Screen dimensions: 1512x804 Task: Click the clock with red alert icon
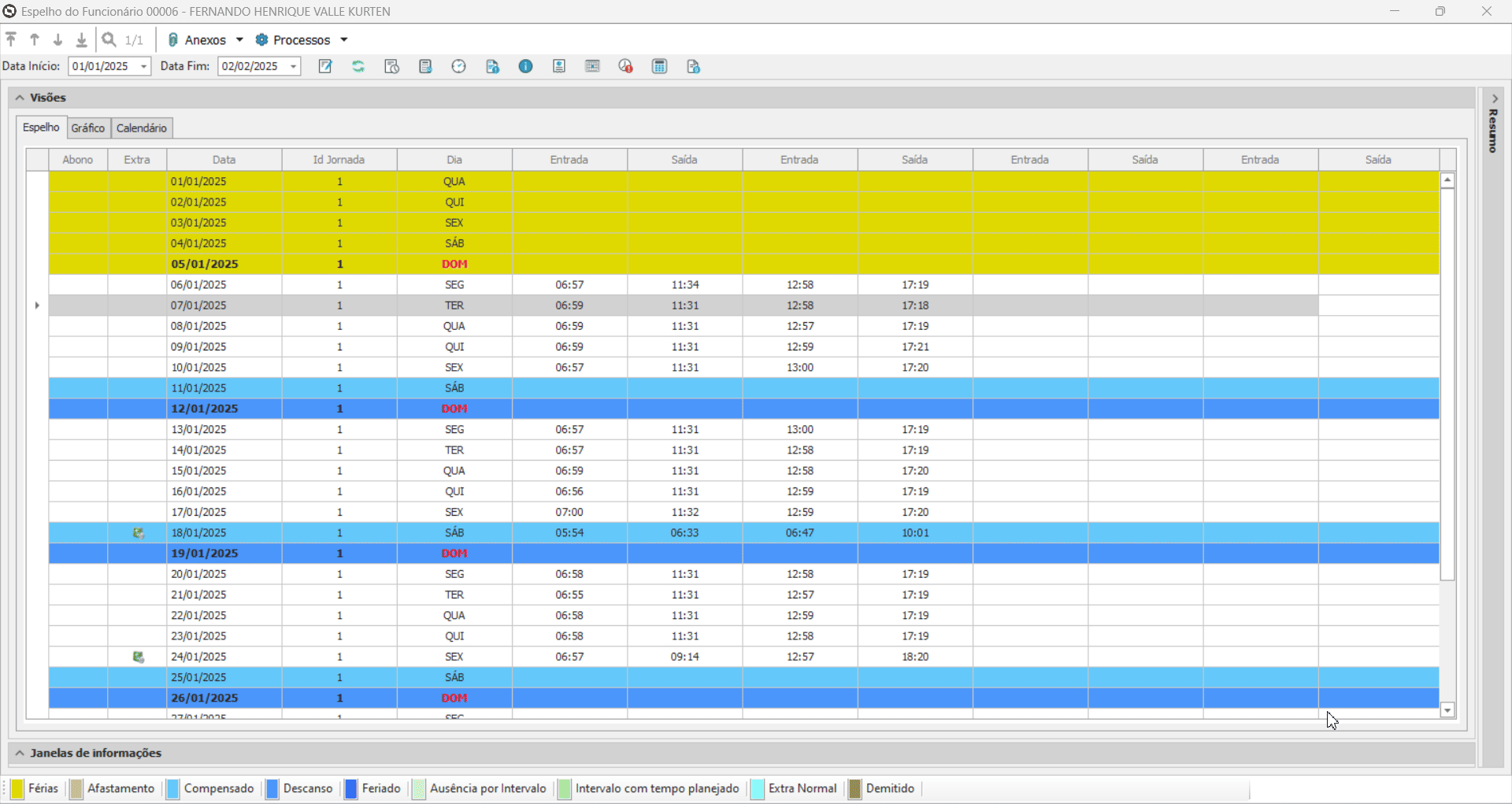click(626, 66)
